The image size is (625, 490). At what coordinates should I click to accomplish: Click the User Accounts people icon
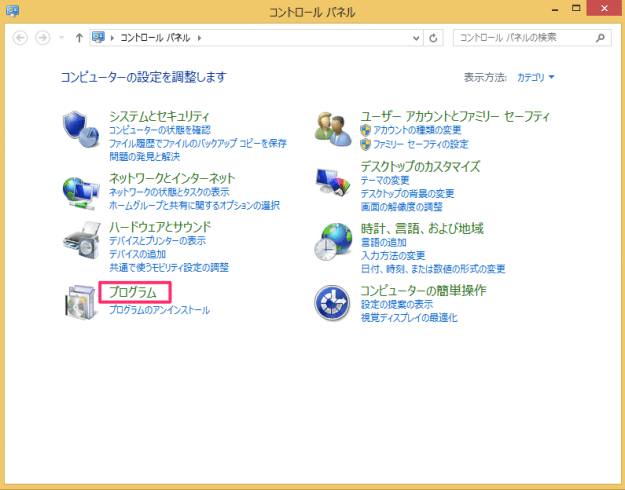point(333,130)
